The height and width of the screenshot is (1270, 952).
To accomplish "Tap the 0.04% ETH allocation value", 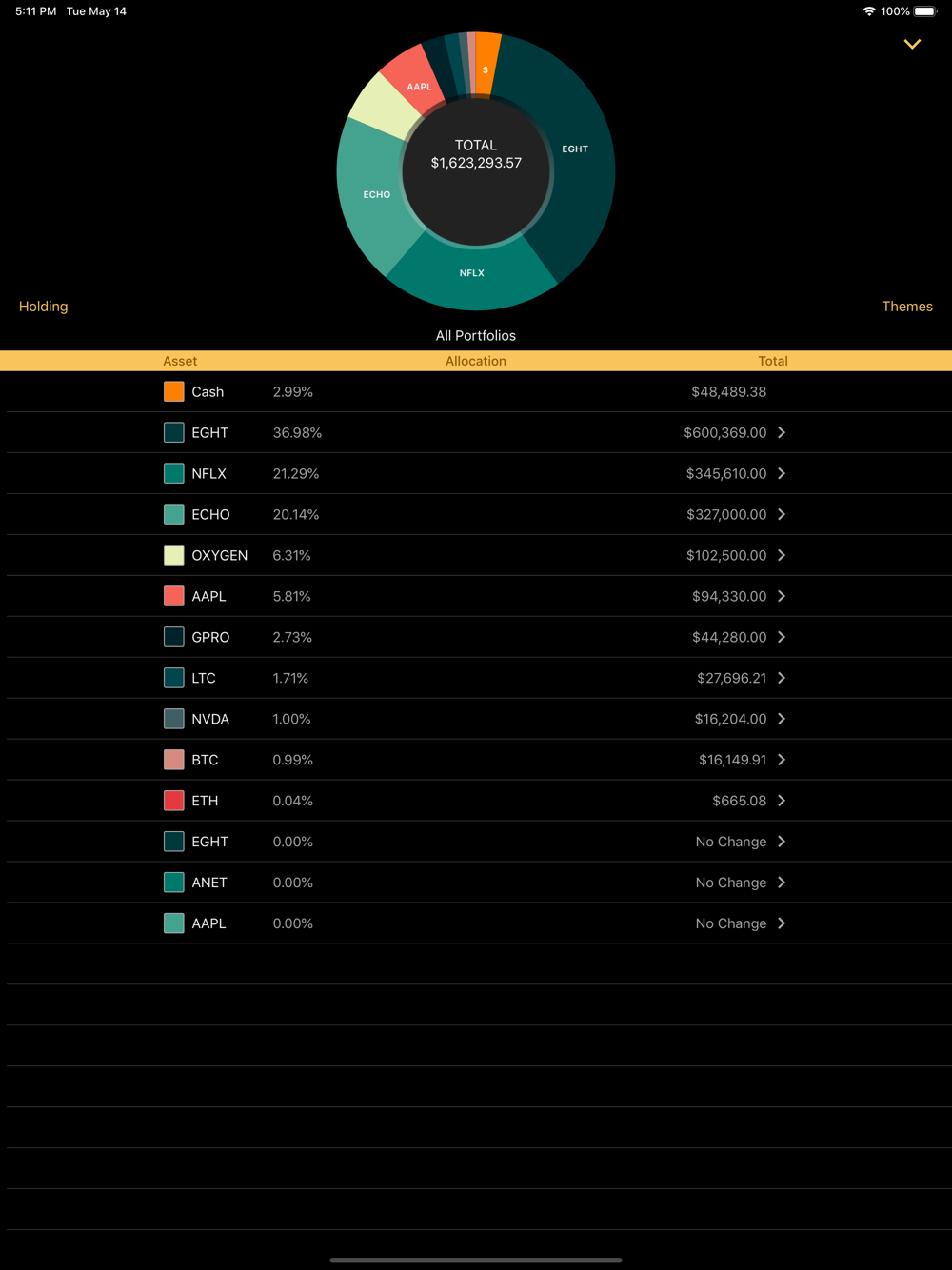I will point(293,801).
